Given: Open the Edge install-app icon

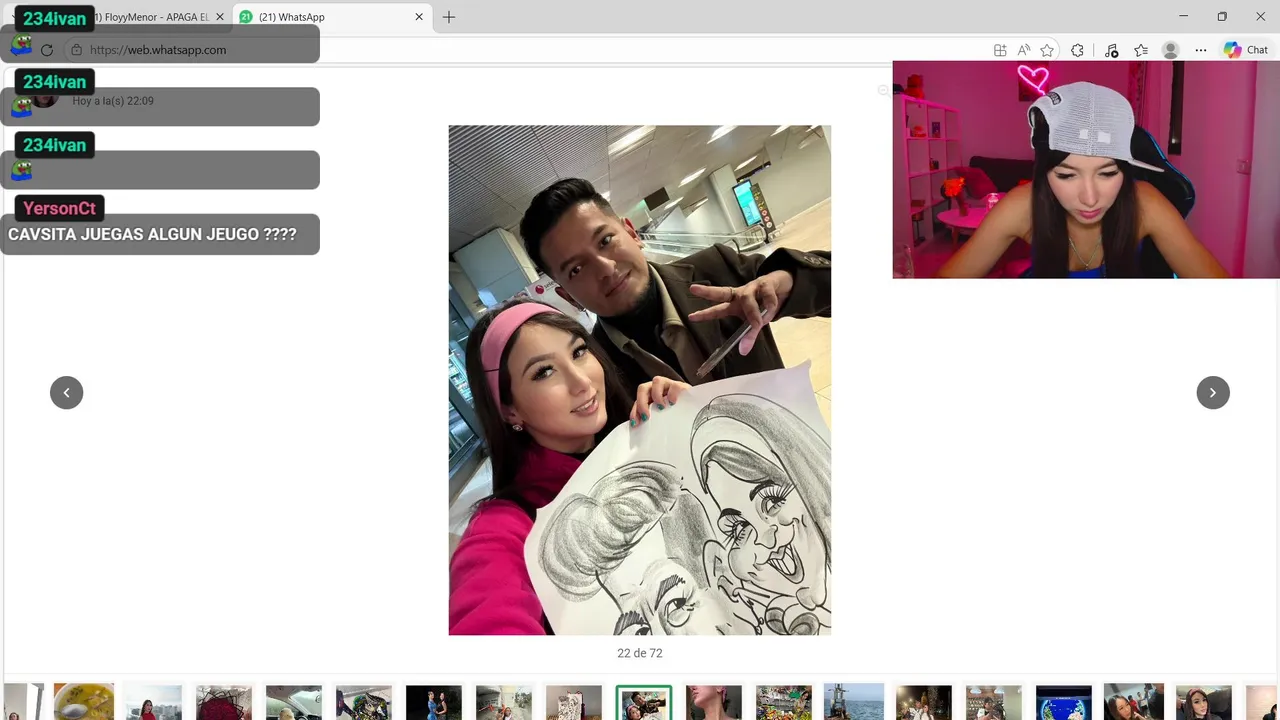Looking at the screenshot, I should coord(1000,50).
